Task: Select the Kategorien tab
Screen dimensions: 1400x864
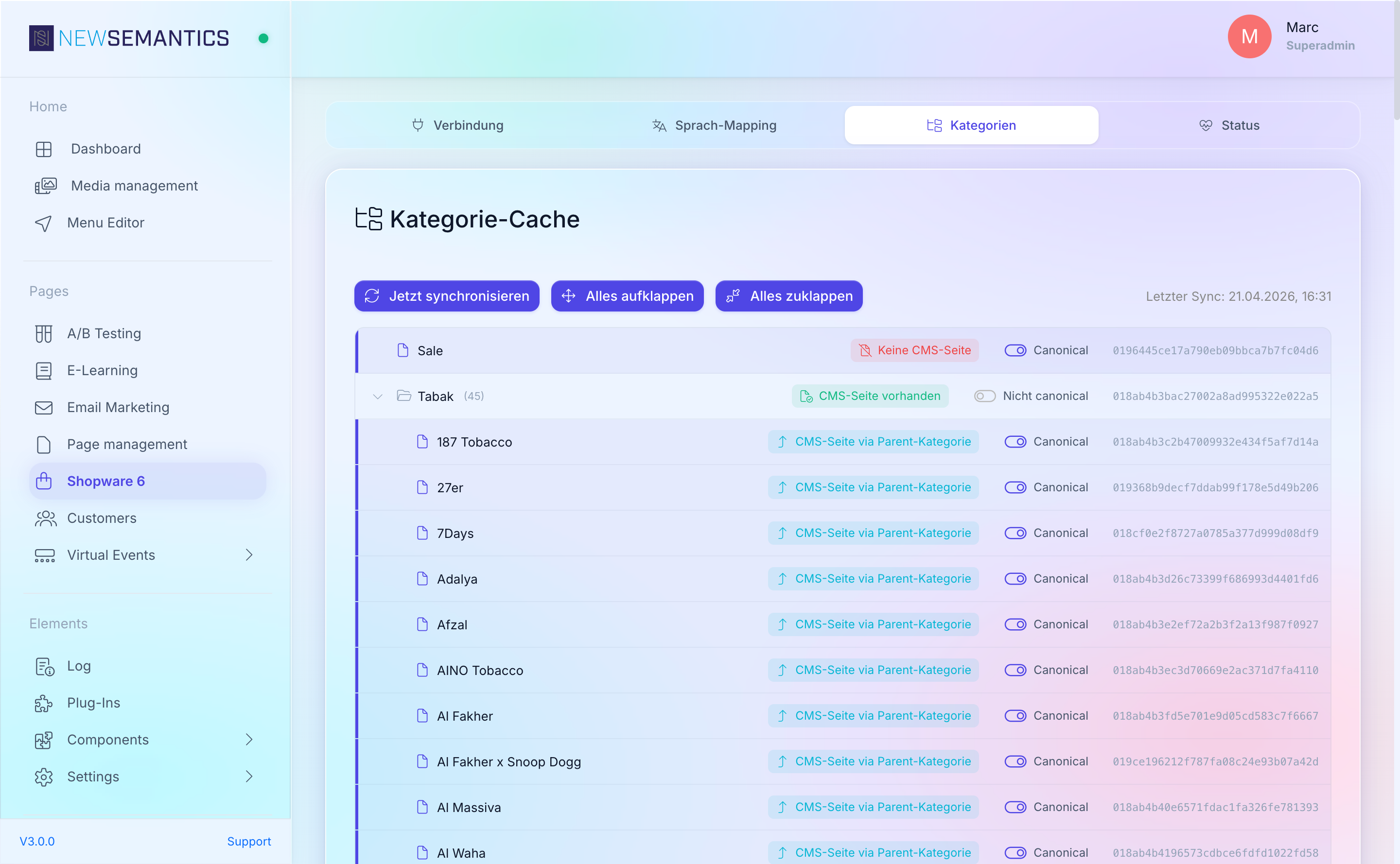Action: (x=971, y=125)
